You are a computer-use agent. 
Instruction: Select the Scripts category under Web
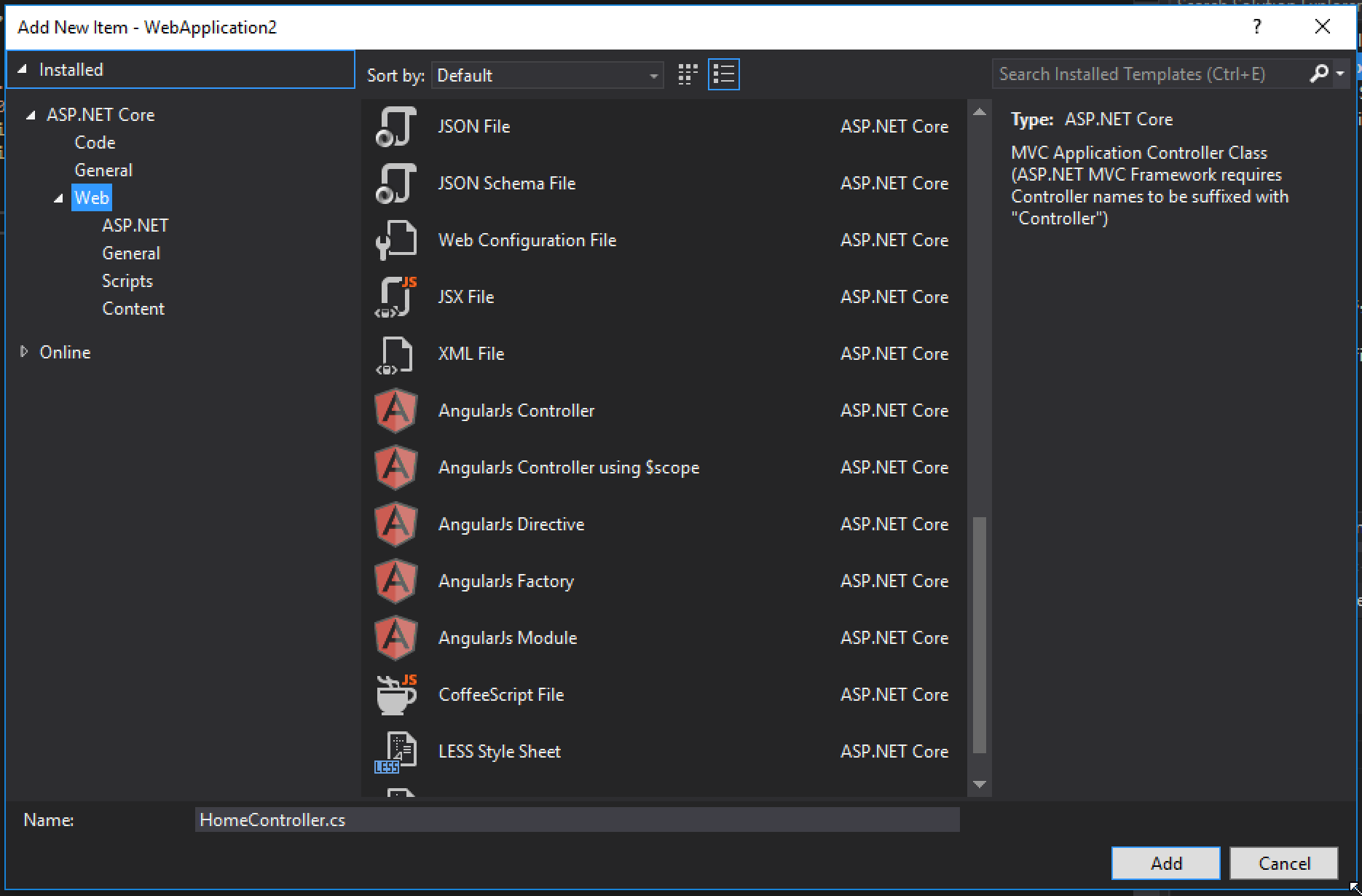coord(127,281)
